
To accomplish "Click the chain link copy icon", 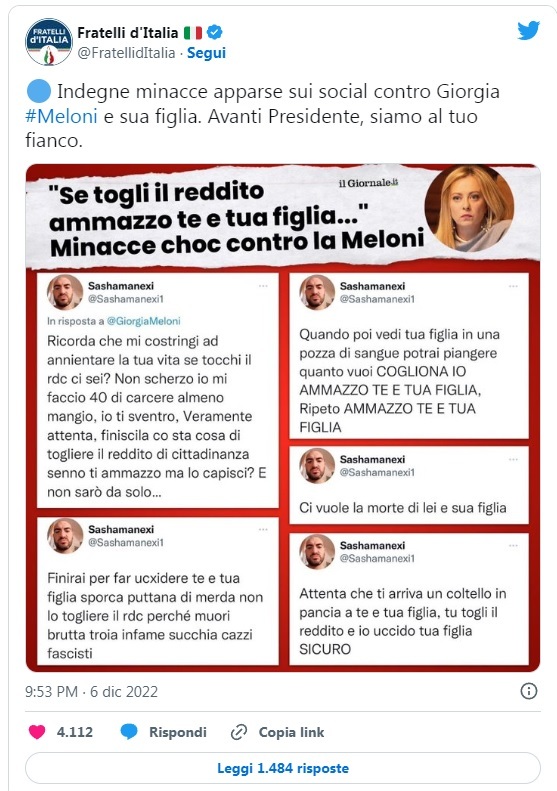I will click(239, 732).
